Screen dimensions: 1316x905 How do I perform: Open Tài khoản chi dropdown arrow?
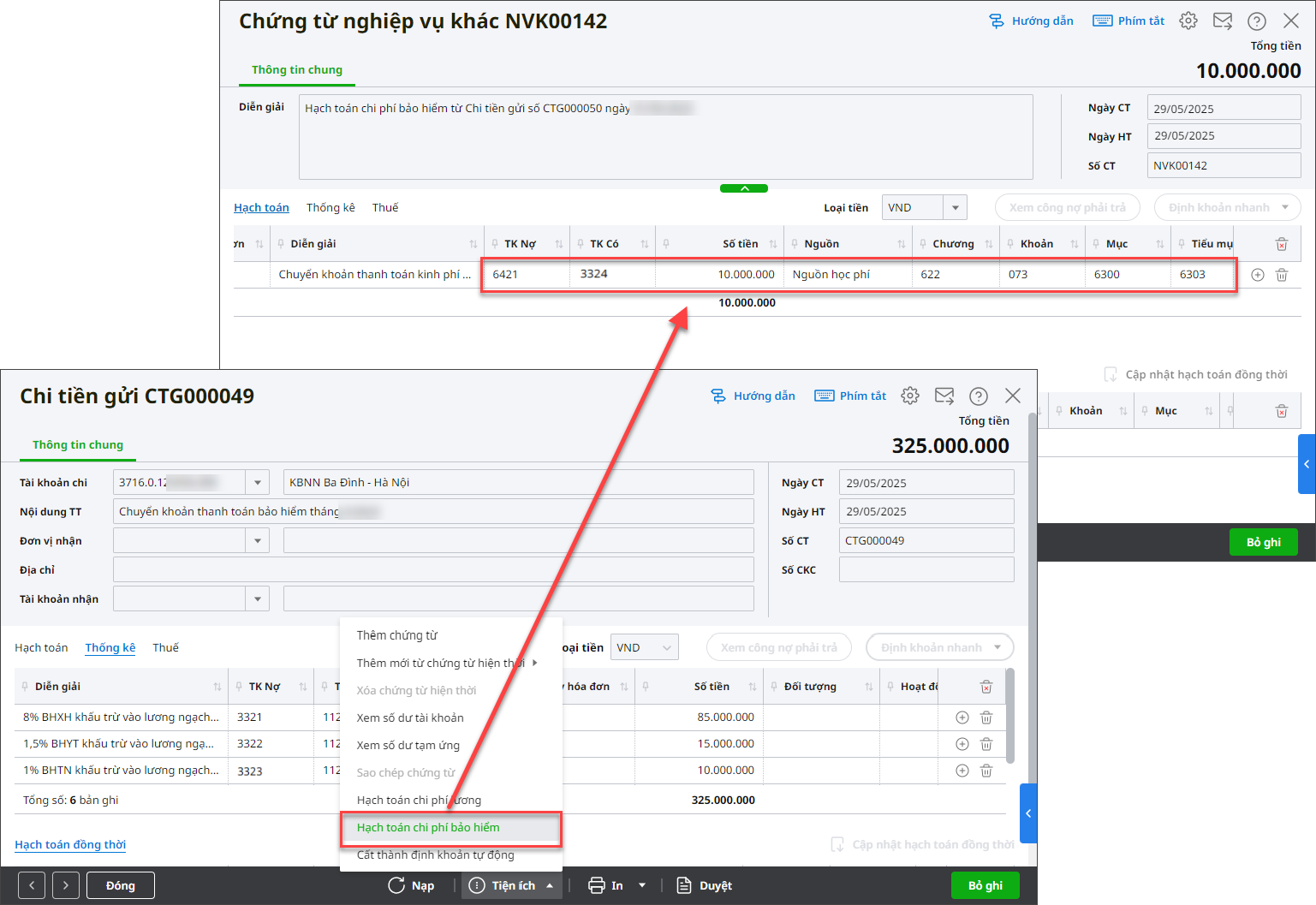tap(257, 482)
